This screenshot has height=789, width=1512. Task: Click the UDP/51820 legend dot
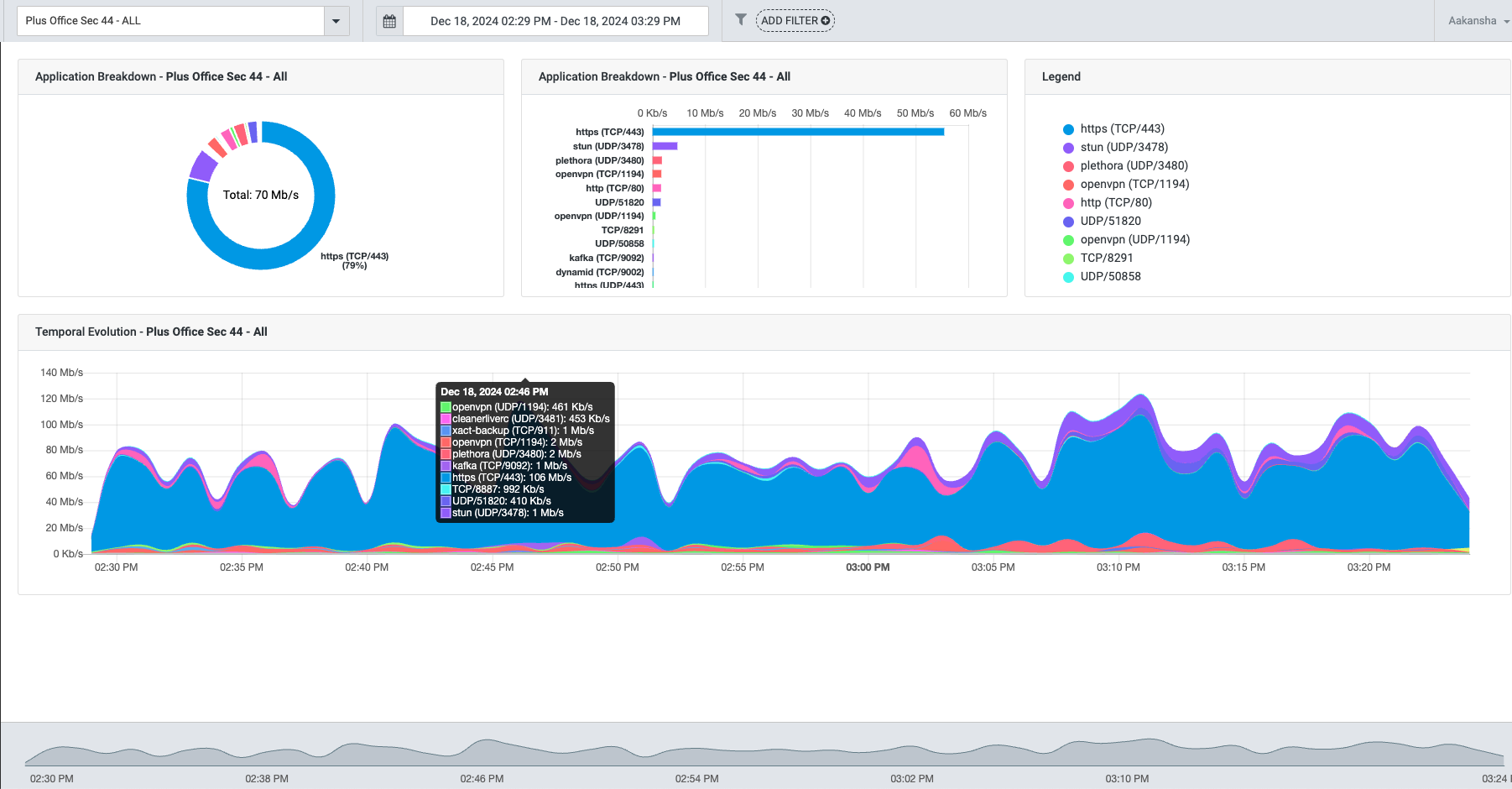pyautogui.click(x=1068, y=222)
